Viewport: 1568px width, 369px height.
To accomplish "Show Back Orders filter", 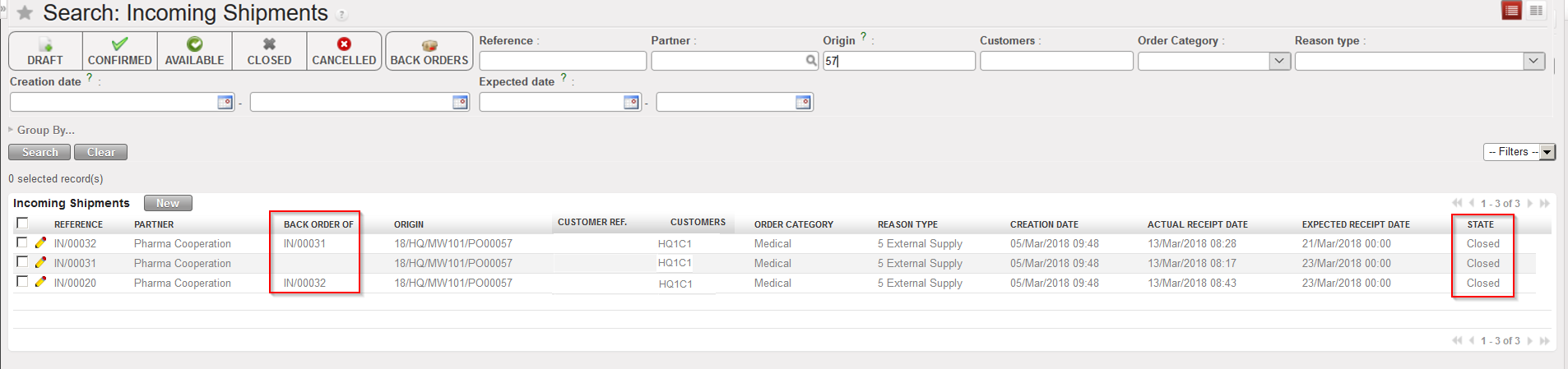I will tap(429, 51).
